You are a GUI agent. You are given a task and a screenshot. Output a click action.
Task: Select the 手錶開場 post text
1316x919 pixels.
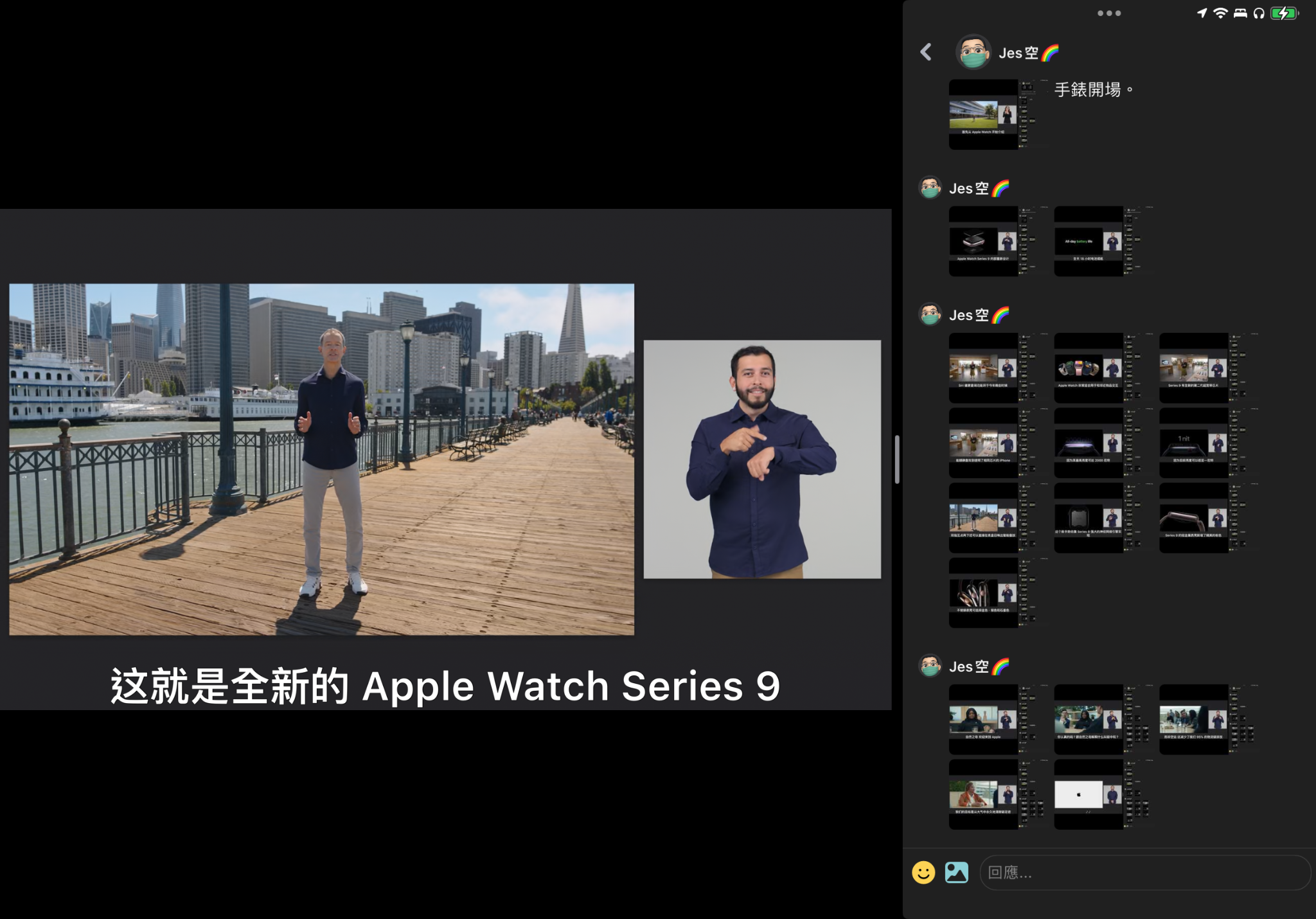[x=1094, y=90]
